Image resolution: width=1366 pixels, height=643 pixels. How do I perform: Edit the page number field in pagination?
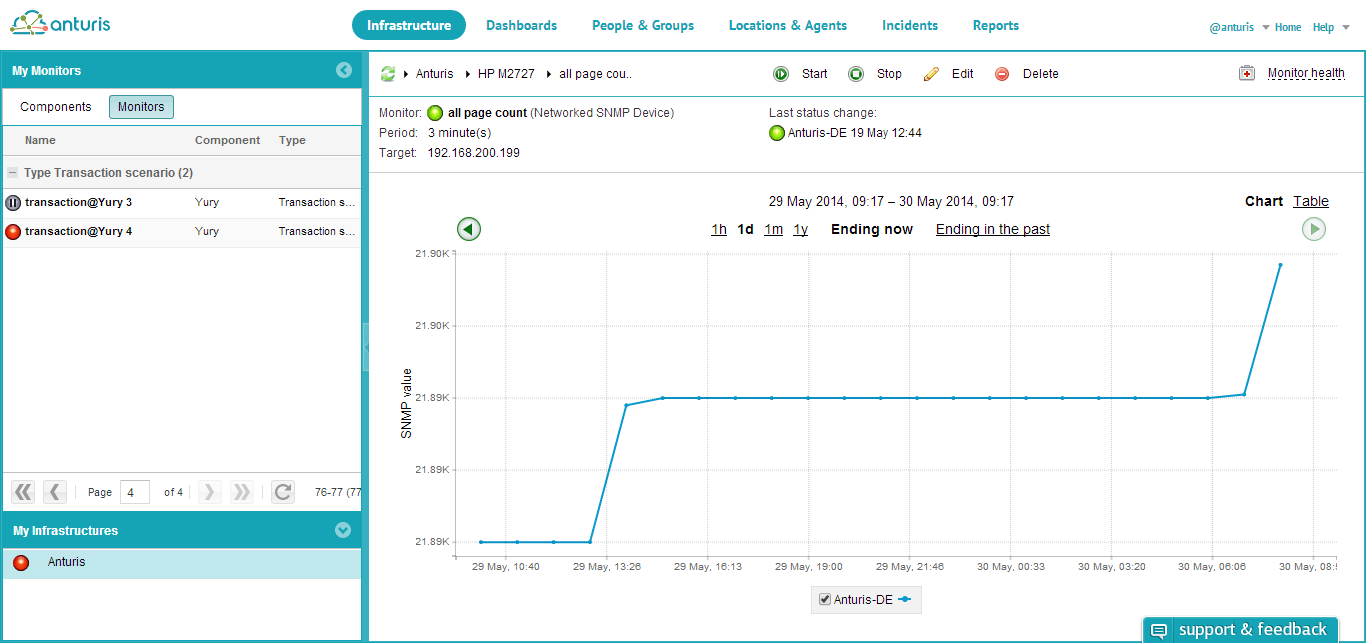pos(135,491)
